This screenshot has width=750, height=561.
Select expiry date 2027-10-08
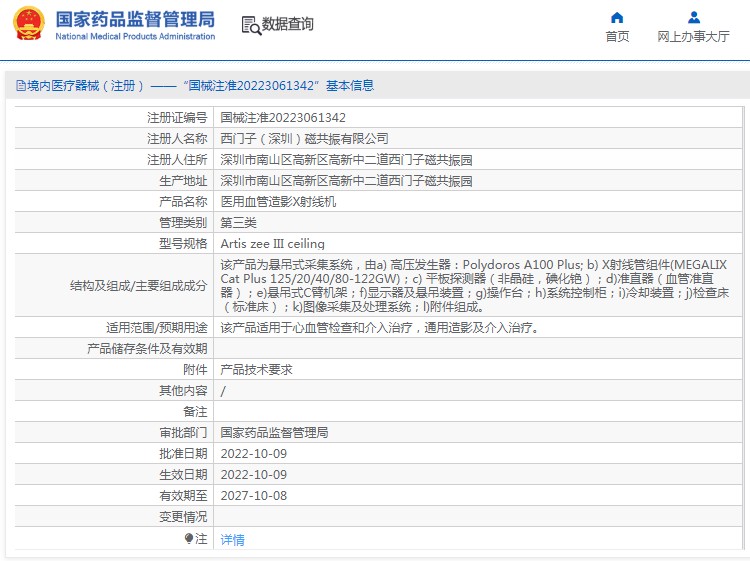pyautogui.click(x=254, y=496)
